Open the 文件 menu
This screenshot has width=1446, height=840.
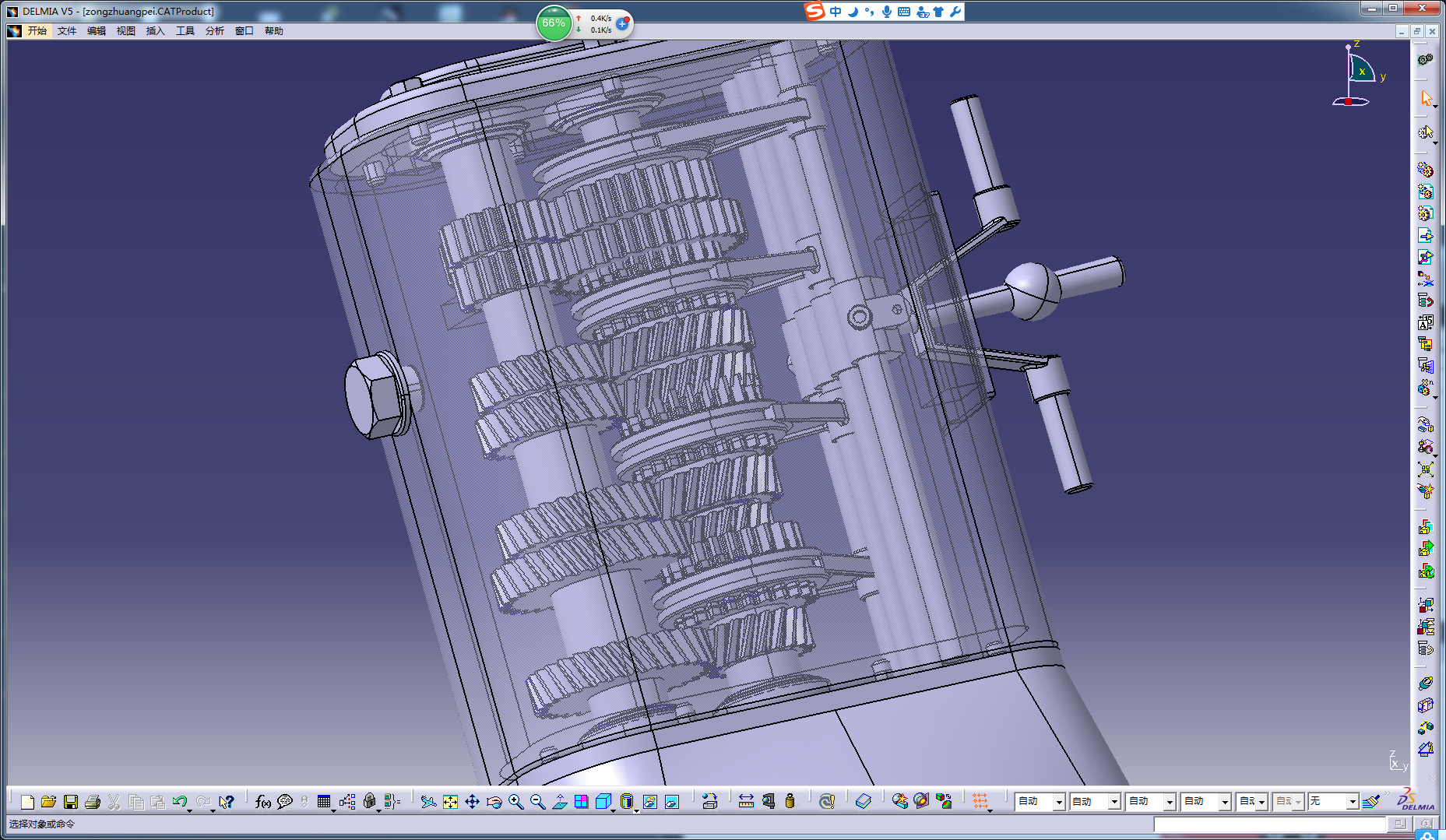67,31
